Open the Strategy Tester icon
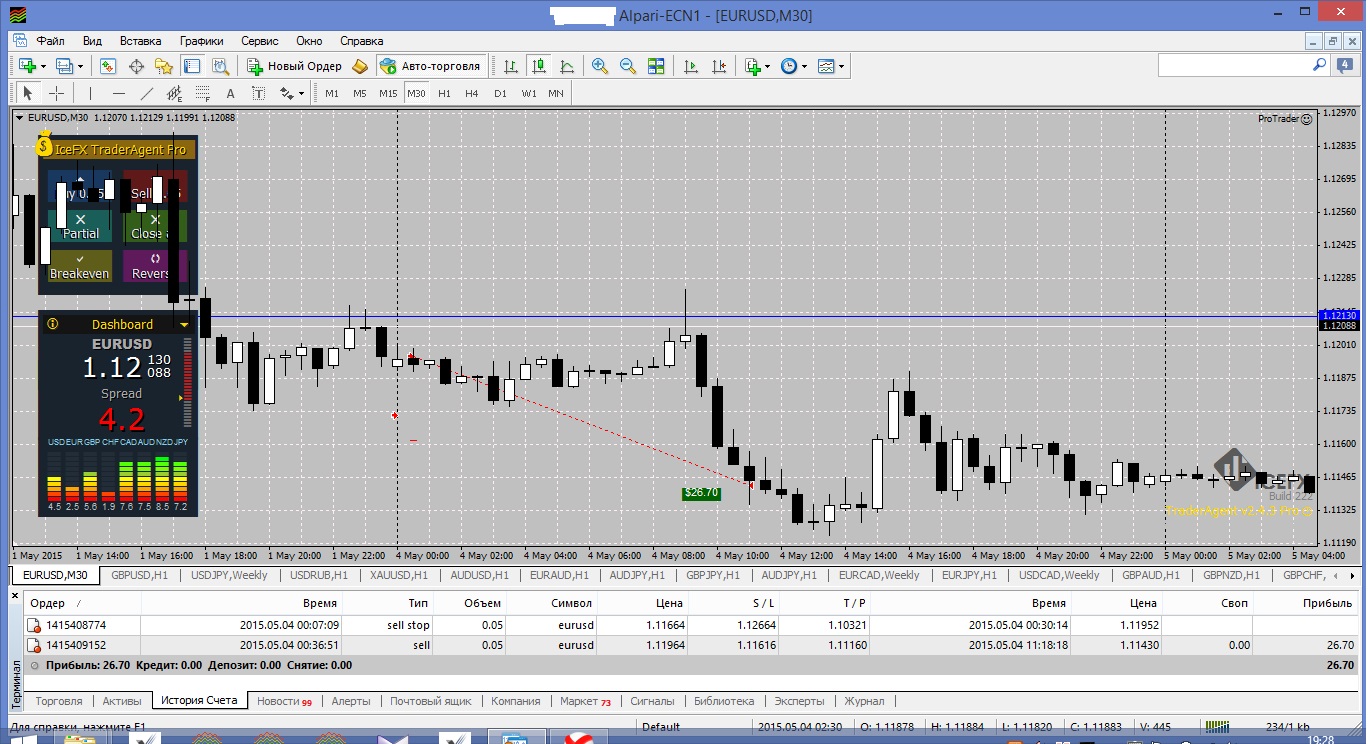The image size is (1370, 744). [220, 66]
